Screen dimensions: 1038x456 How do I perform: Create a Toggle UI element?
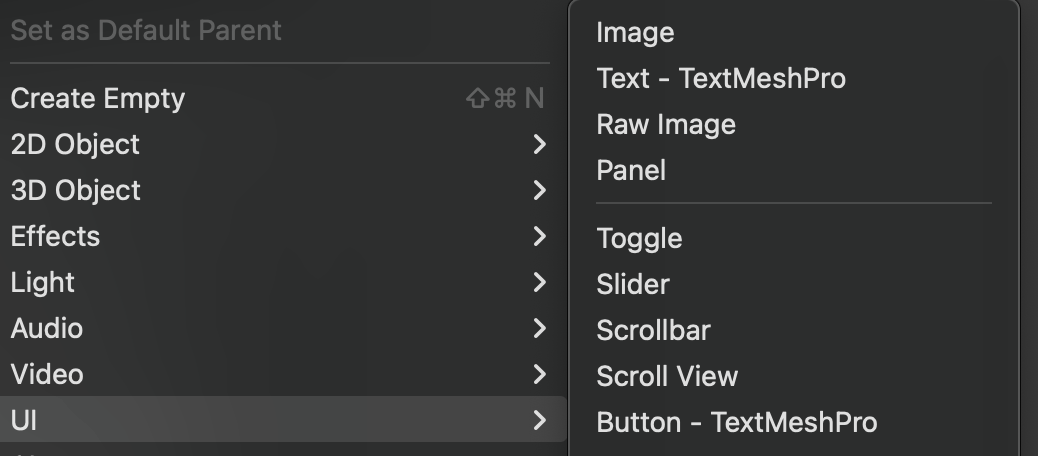(639, 239)
